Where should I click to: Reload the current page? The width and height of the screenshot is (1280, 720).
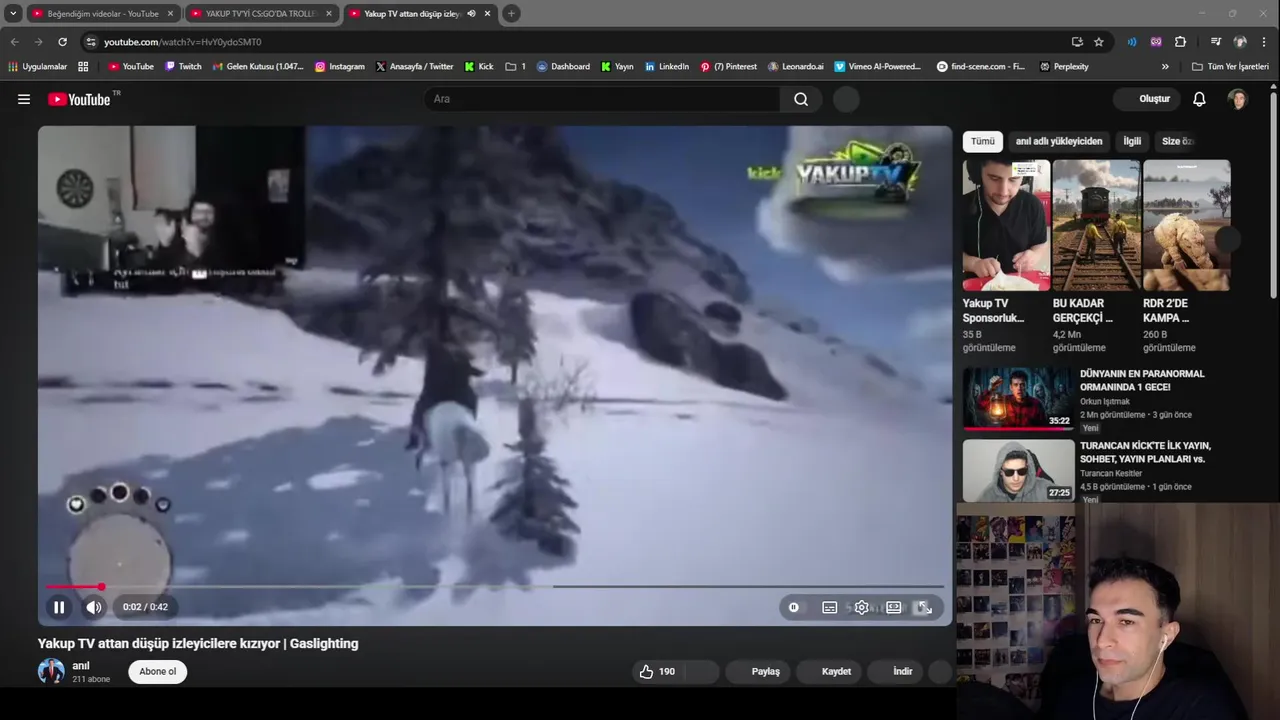click(x=62, y=42)
